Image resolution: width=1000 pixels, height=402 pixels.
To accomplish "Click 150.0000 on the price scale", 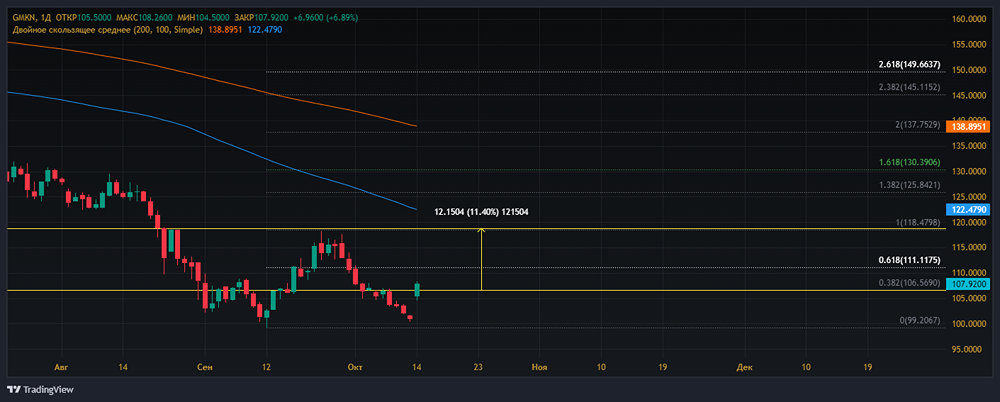I will pos(967,70).
